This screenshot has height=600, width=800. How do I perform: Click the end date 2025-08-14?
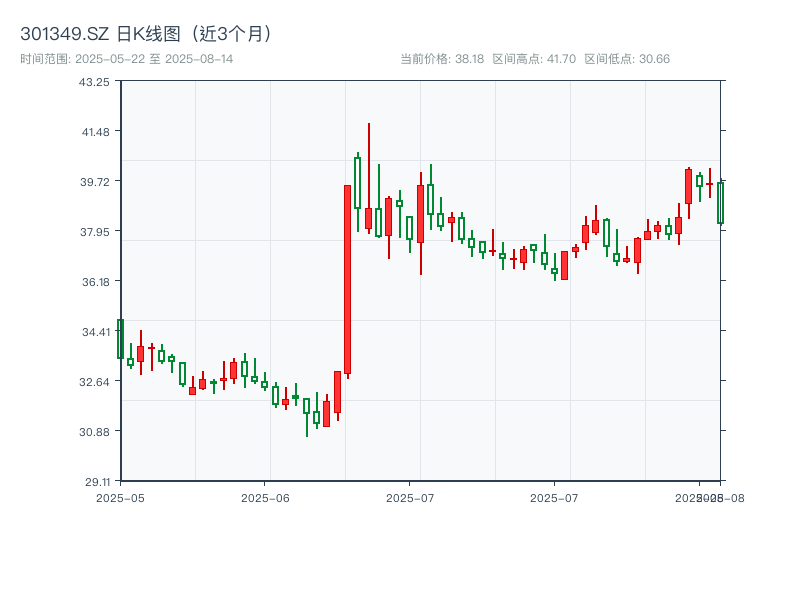[200, 57]
